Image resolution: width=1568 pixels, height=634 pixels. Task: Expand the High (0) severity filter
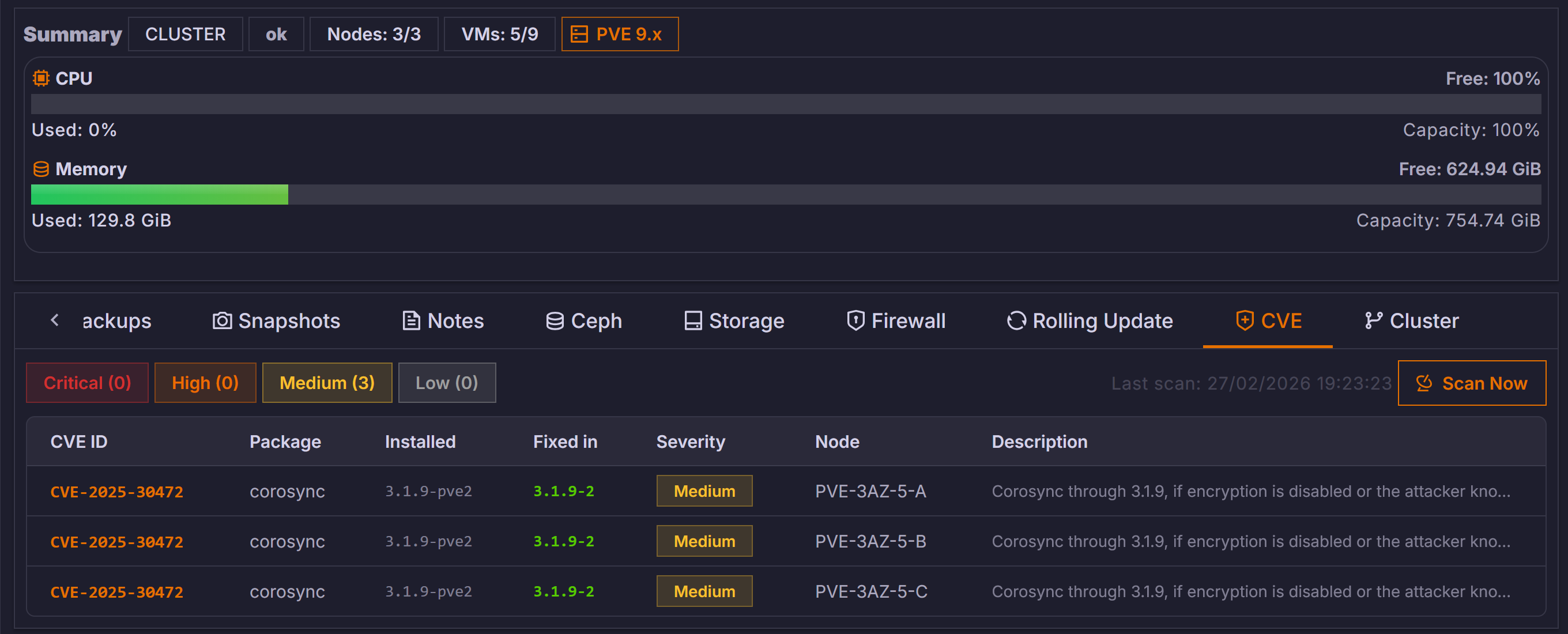click(x=205, y=383)
